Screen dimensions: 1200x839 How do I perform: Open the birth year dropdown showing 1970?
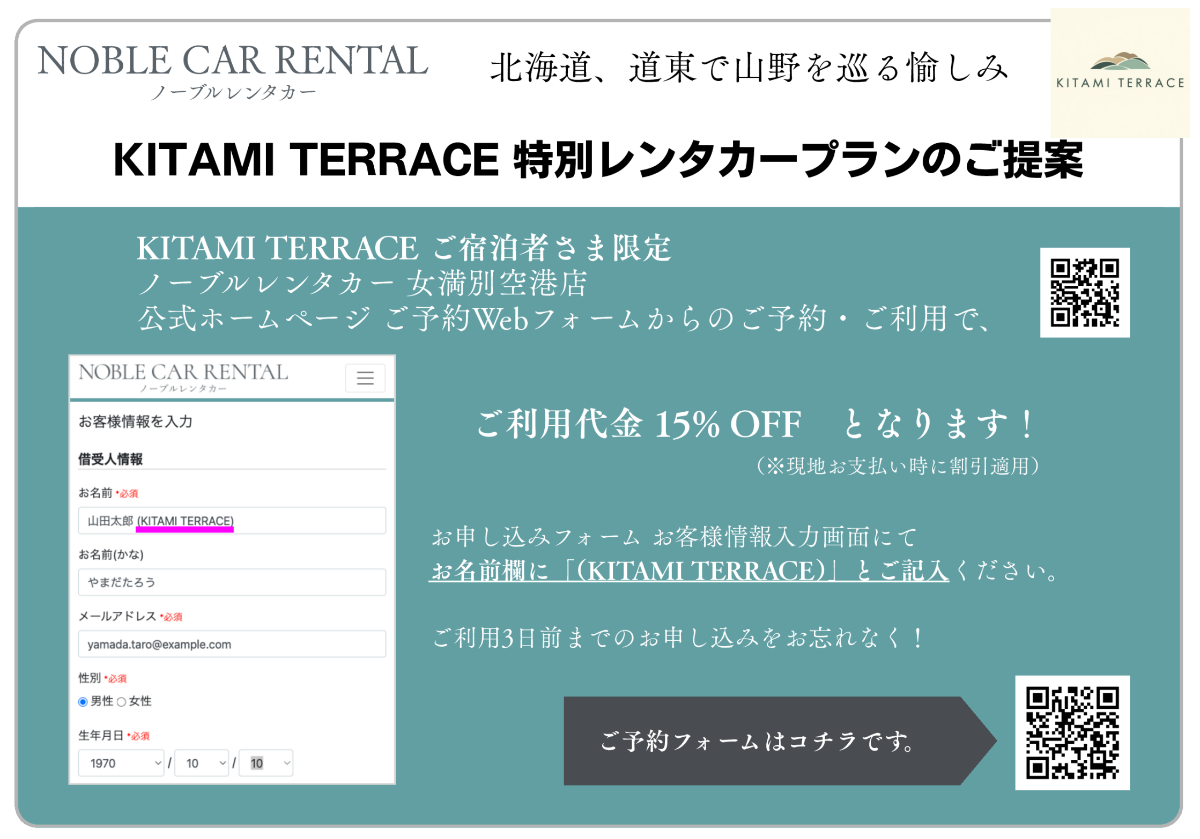click(x=122, y=763)
